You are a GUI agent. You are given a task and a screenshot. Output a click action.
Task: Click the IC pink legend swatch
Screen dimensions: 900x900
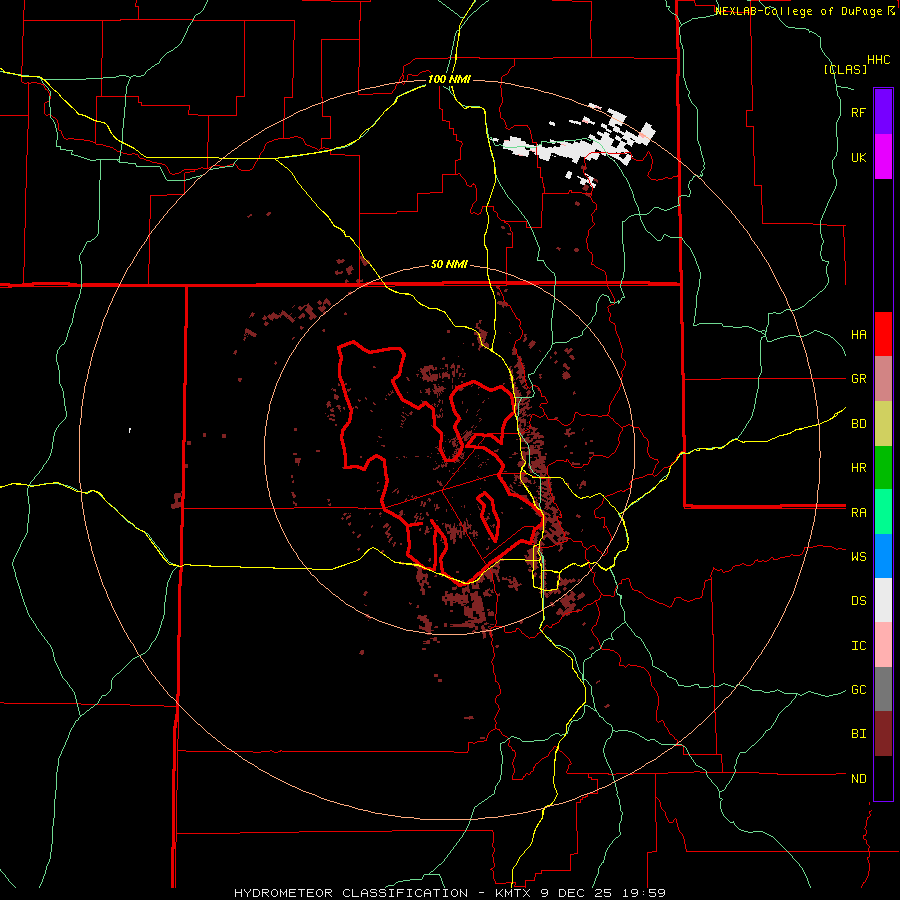[883, 645]
